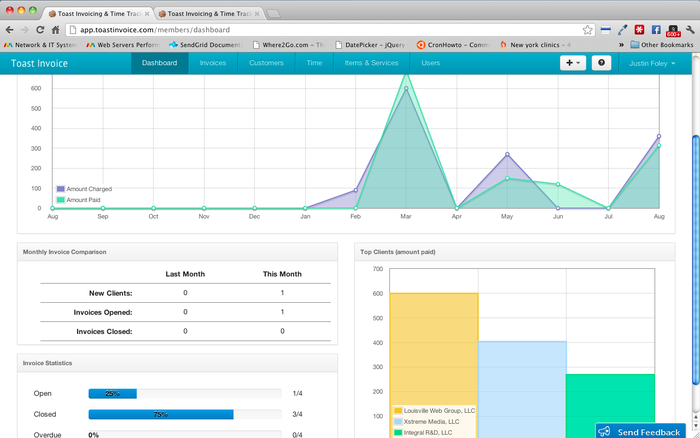Click the Send Feedback button
Screen dimensions: 700x438
coord(641,431)
